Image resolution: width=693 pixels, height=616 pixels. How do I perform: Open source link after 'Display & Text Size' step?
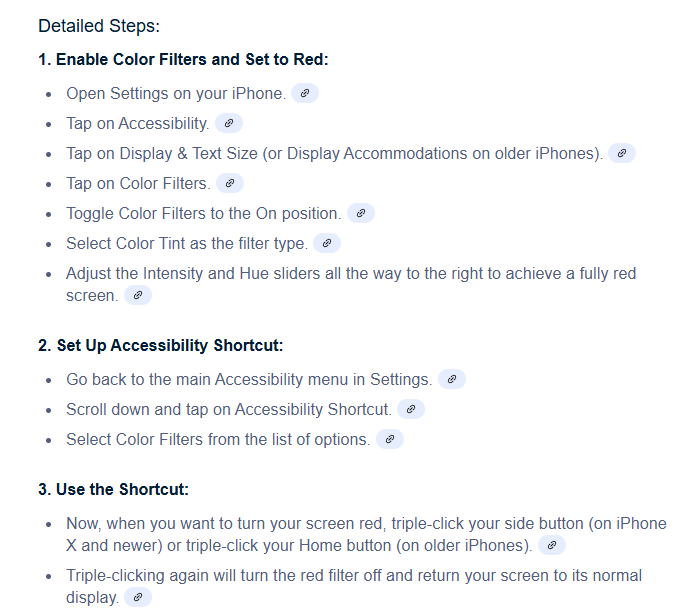(622, 153)
